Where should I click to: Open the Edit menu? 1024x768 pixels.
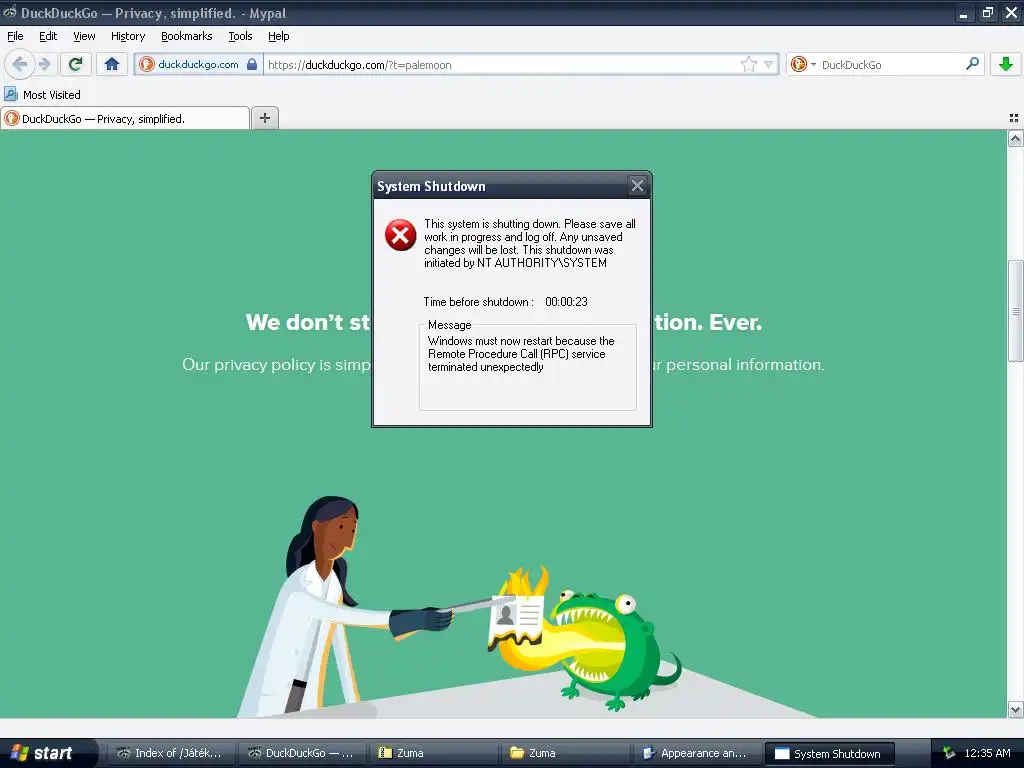pos(48,36)
